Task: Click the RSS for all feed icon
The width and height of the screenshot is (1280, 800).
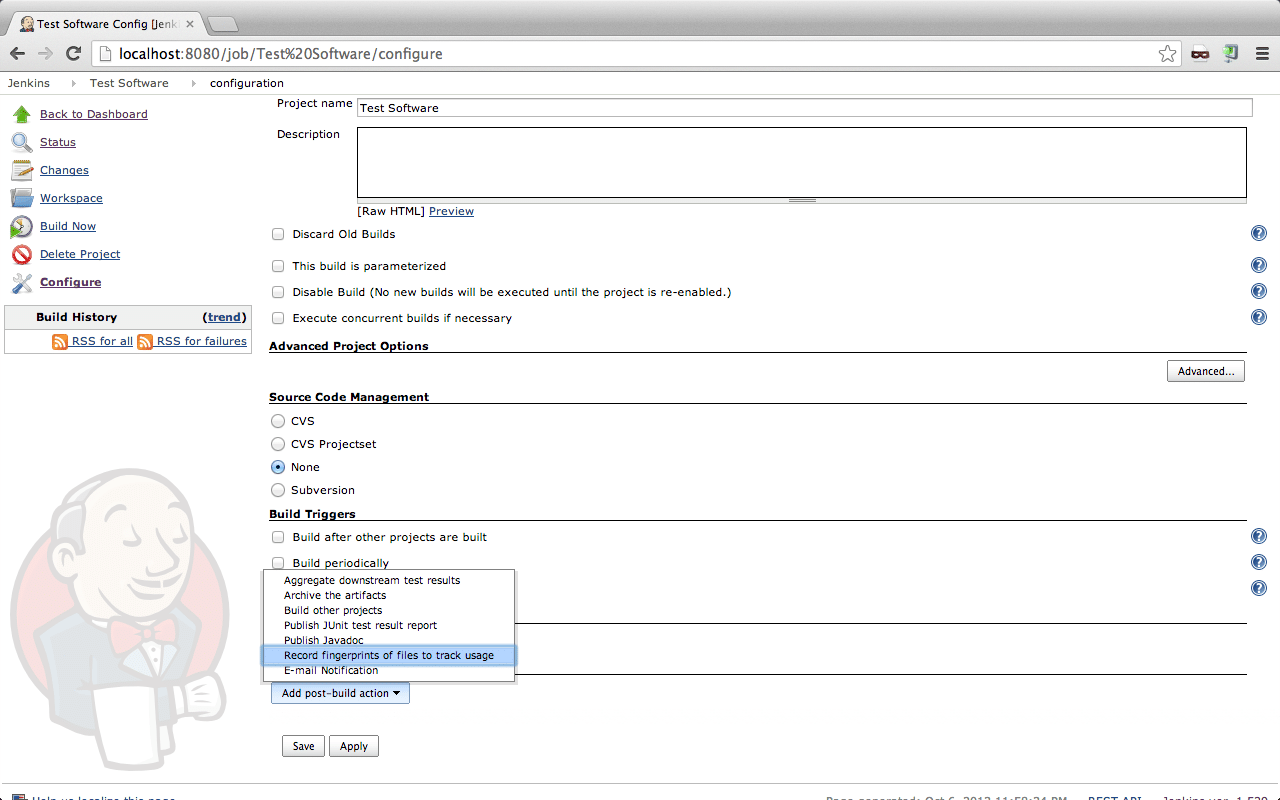Action: 60,342
